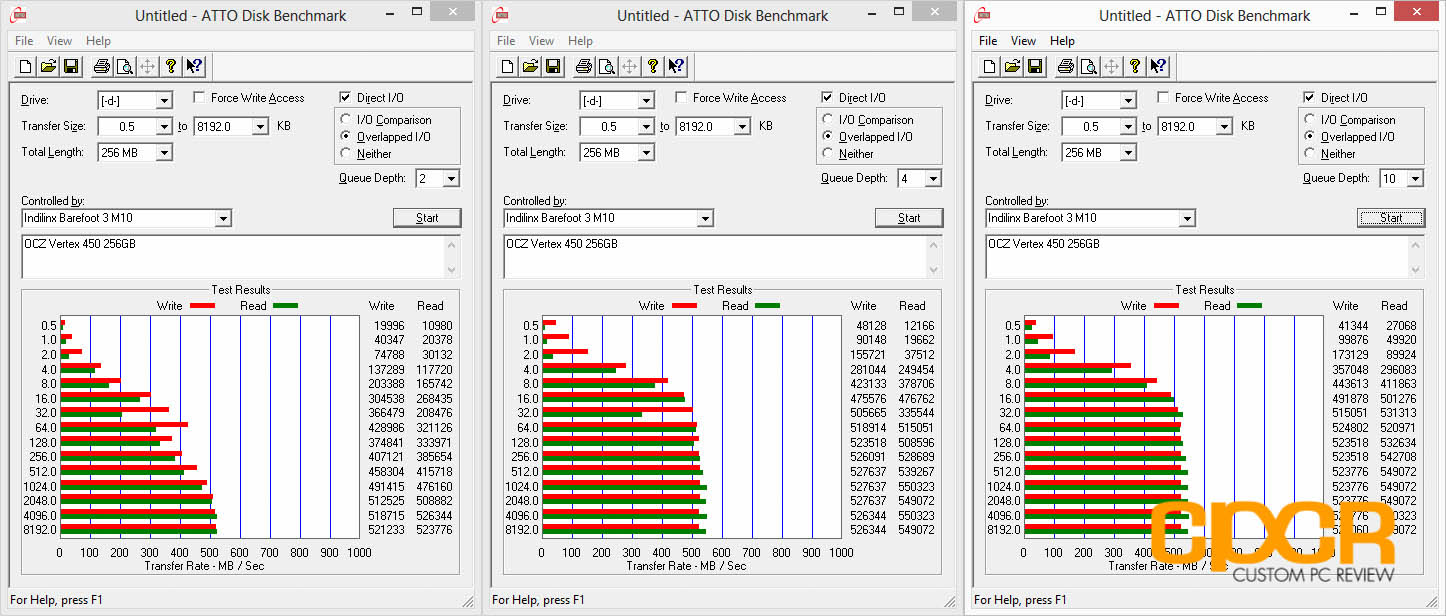Image resolution: width=1446 pixels, height=616 pixels.
Task: Click yellow About question icon, Queue Depth 4 window
Action: (653, 66)
